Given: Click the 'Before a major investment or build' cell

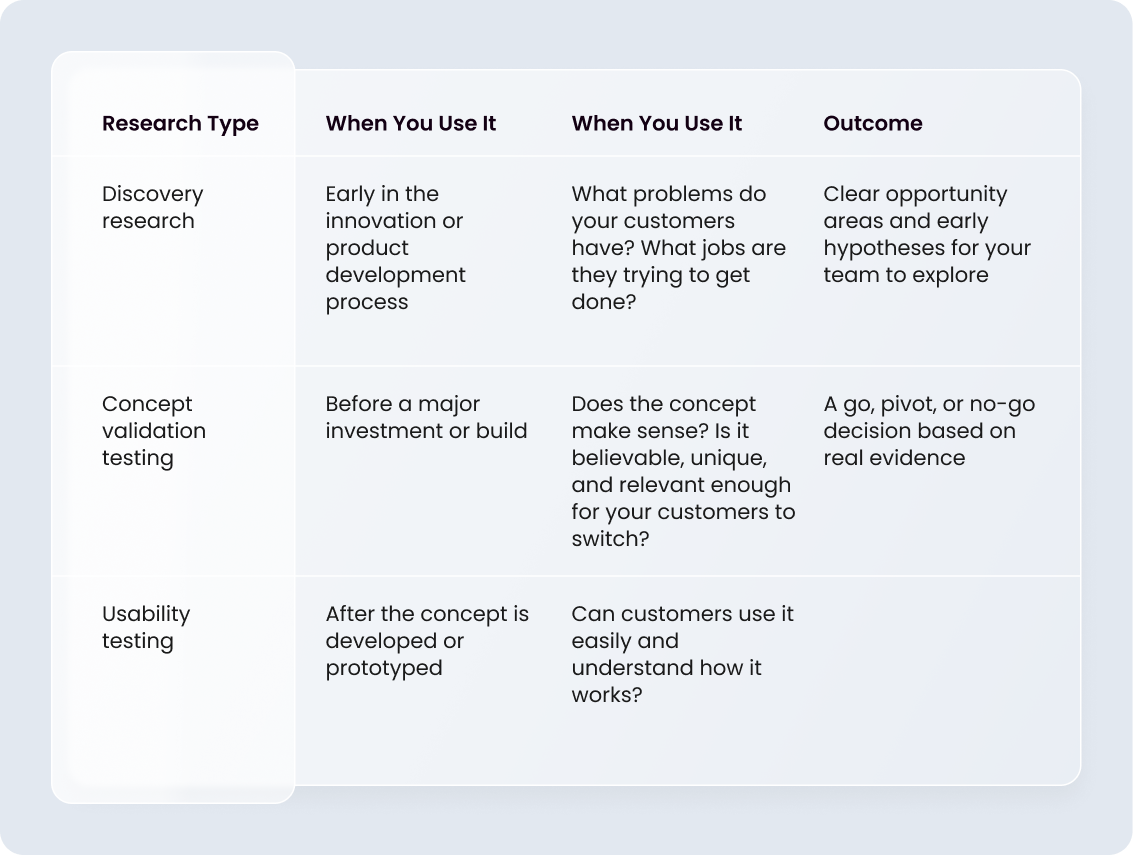Looking at the screenshot, I should coord(426,418).
